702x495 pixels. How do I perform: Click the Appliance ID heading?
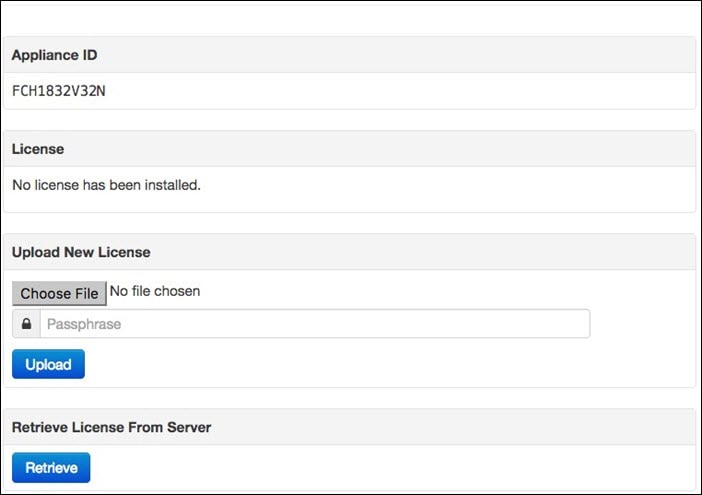[x=54, y=55]
